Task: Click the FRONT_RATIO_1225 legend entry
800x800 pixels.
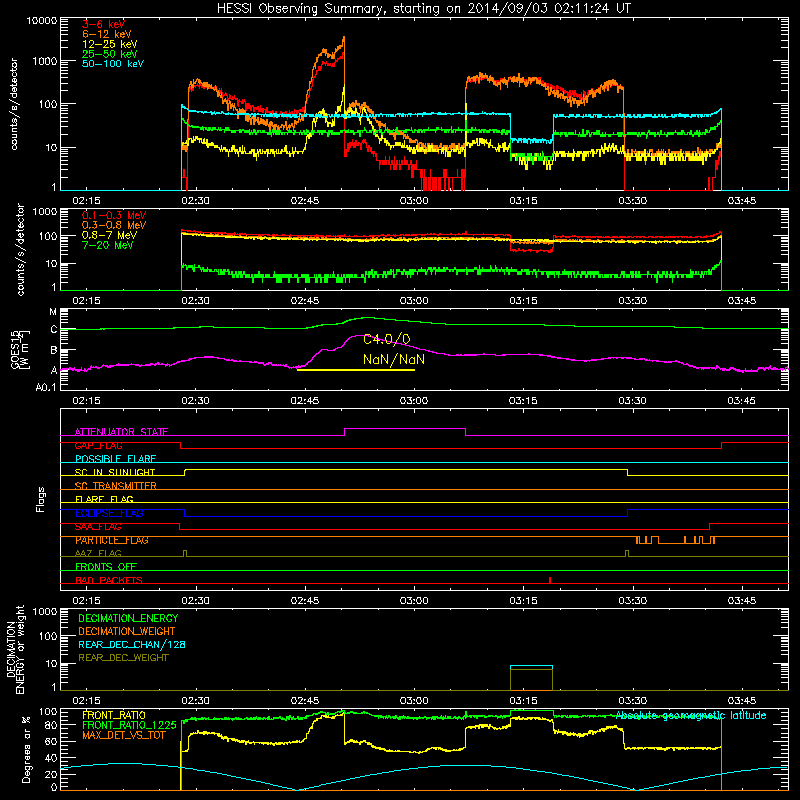Action: [x=129, y=725]
